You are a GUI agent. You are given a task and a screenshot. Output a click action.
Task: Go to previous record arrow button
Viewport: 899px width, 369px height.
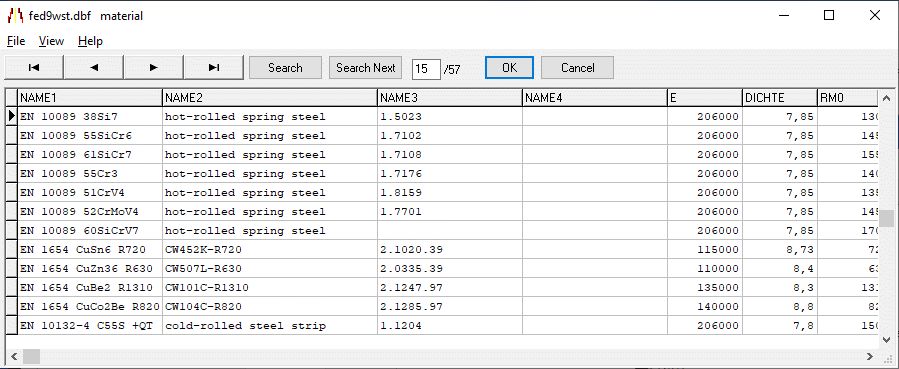(x=94, y=68)
